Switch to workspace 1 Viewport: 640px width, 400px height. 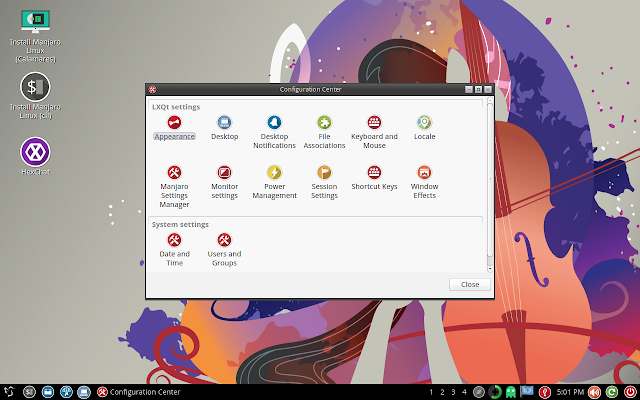pos(431,392)
